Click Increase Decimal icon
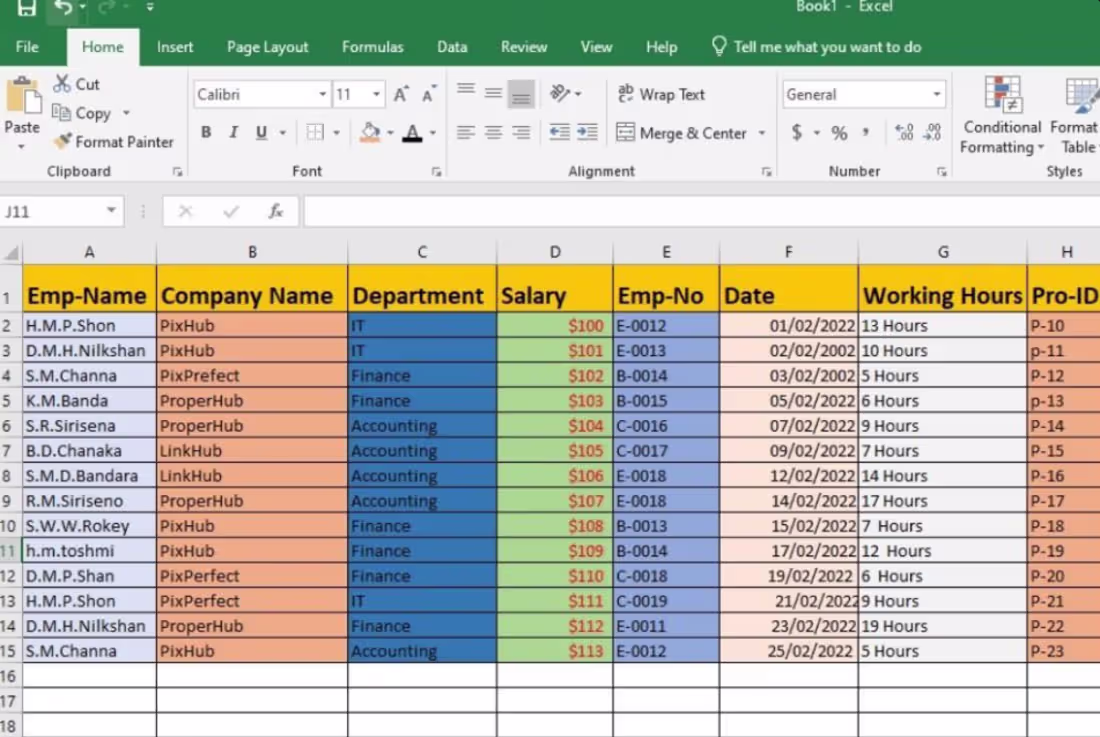 point(904,132)
